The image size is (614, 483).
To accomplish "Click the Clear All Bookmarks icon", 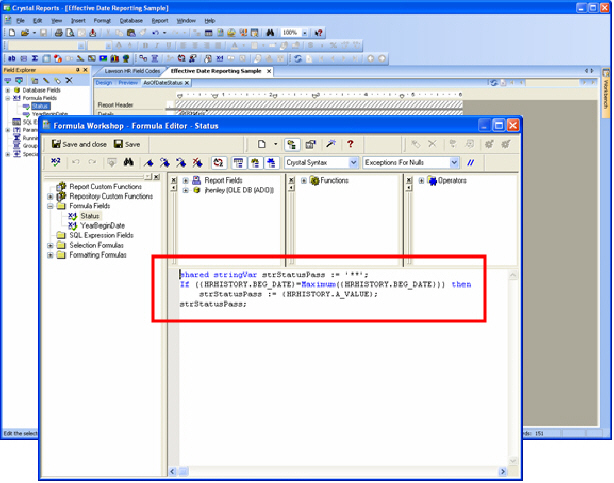I will coord(197,163).
